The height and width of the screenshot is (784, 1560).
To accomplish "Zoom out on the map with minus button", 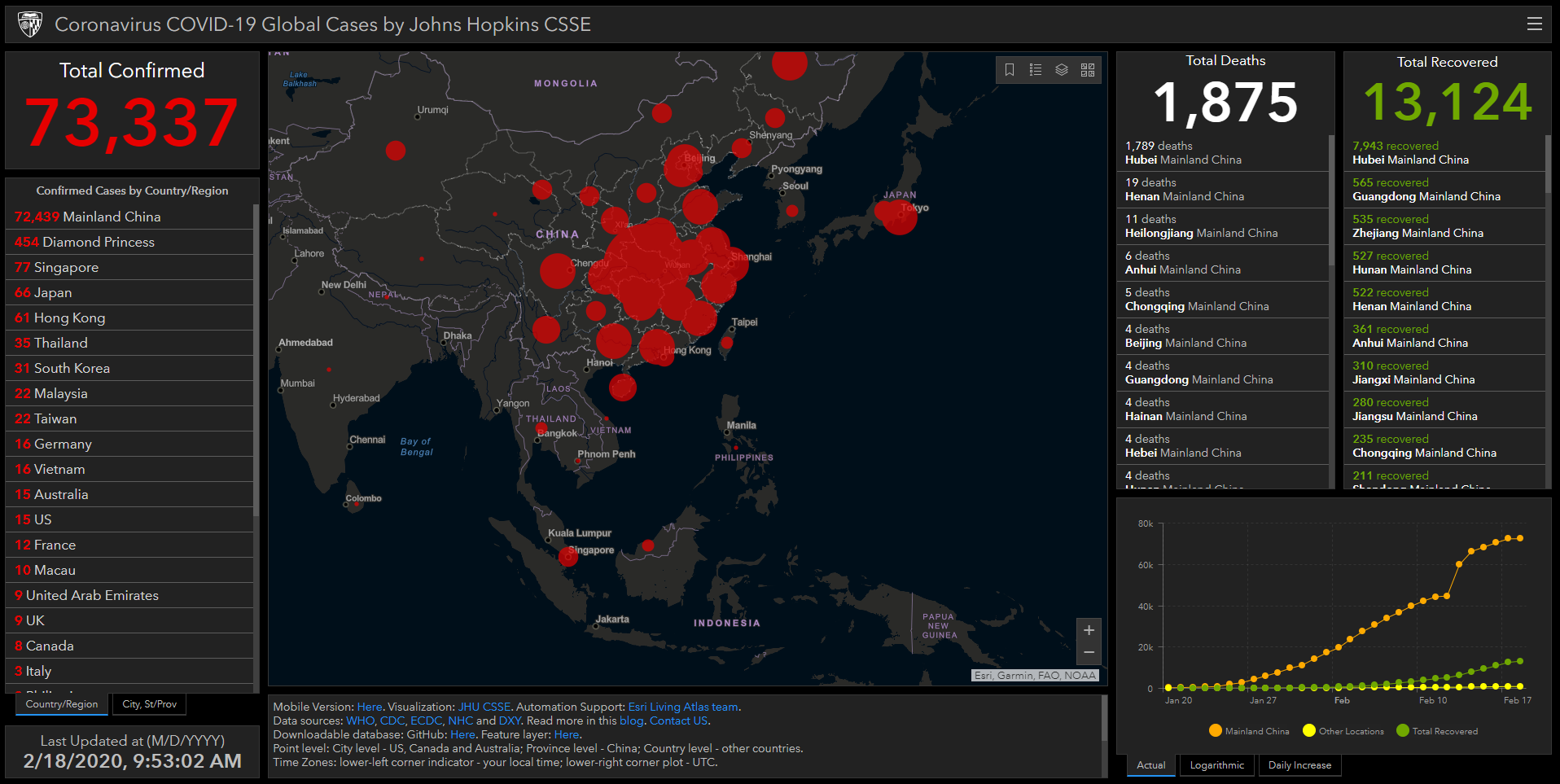I will click(x=1089, y=652).
